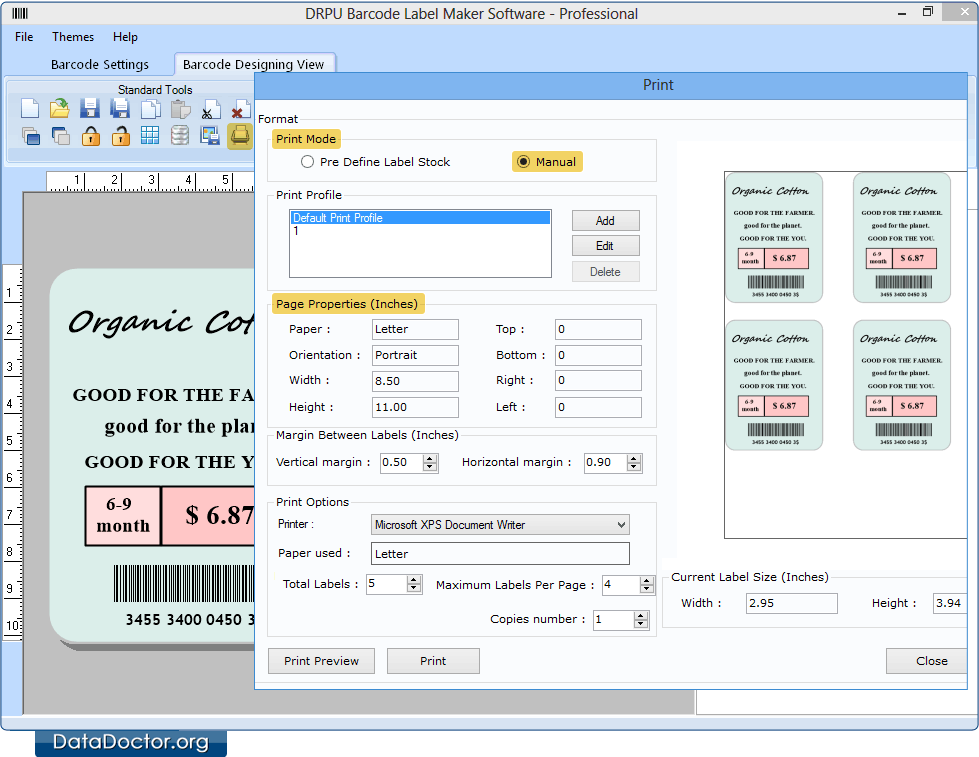
Task: Click the Bottom margin input field
Action: coord(598,355)
